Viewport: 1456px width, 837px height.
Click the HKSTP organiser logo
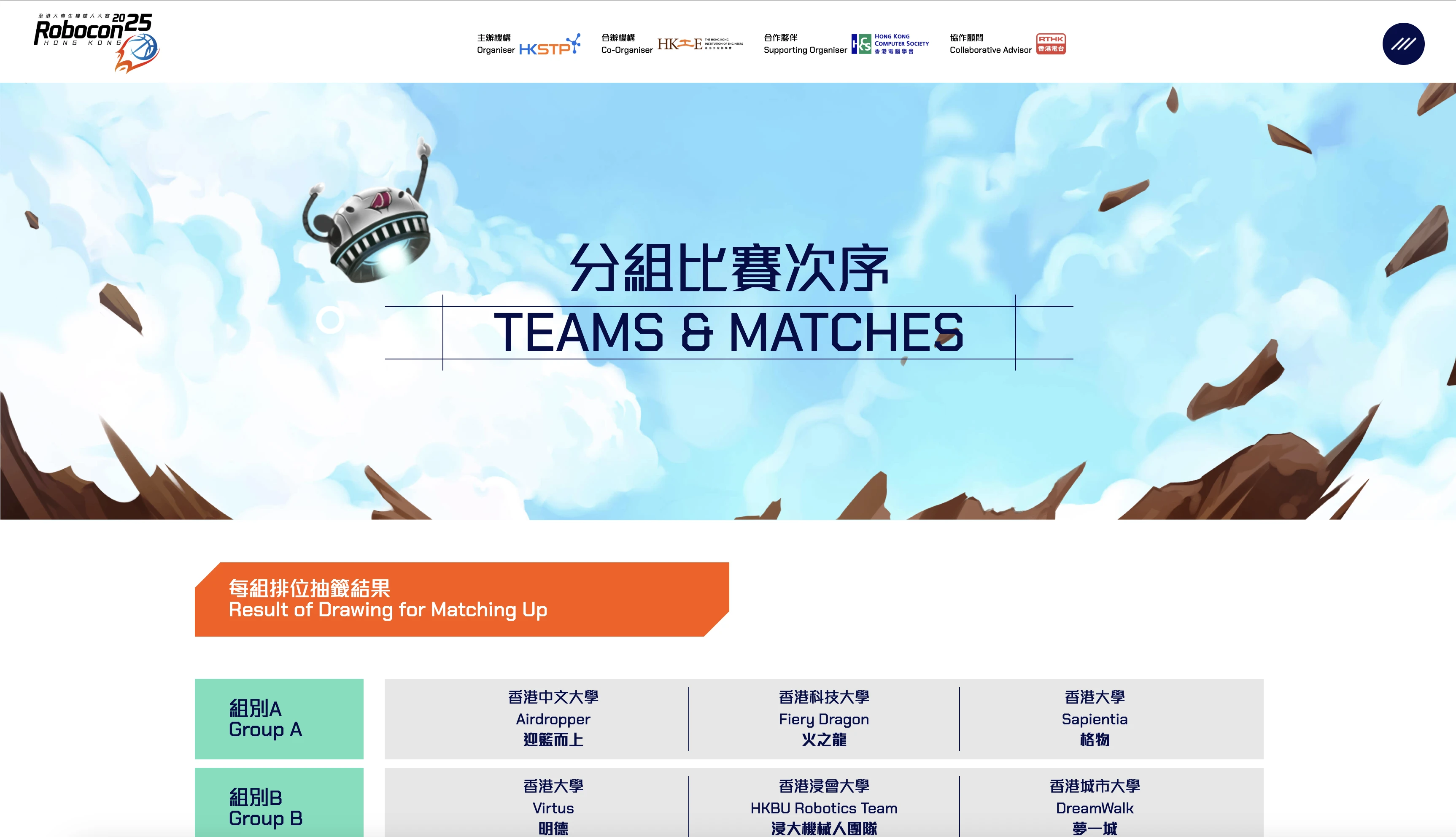[x=549, y=45]
